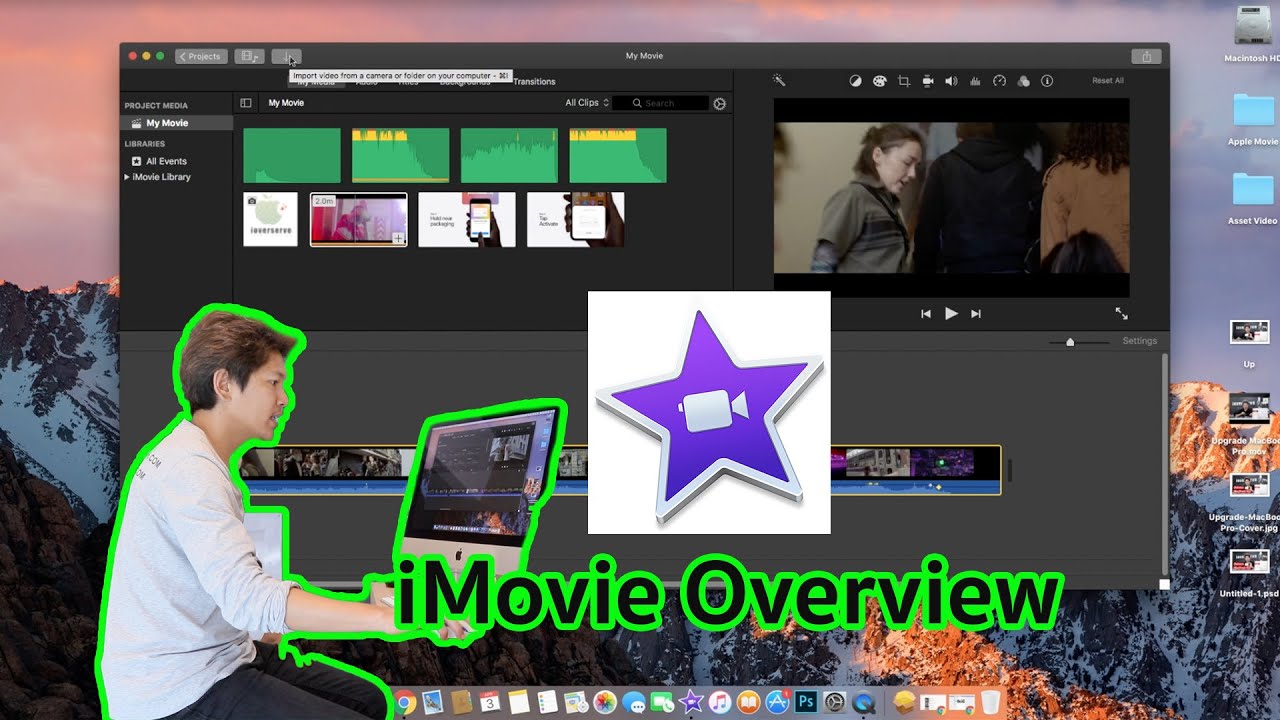Open the App Store from the Dock
Image resolution: width=1280 pixels, height=720 pixels.
tap(777, 703)
